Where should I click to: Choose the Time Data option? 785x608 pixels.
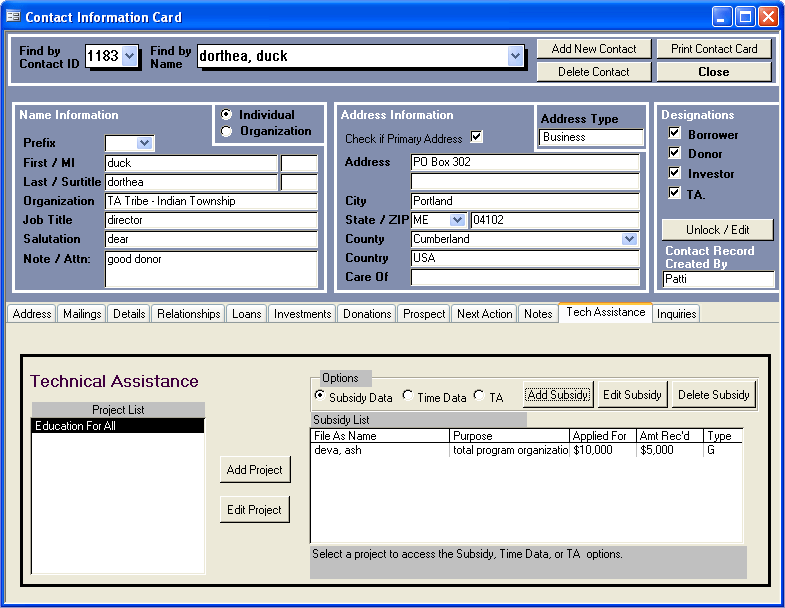tap(408, 397)
